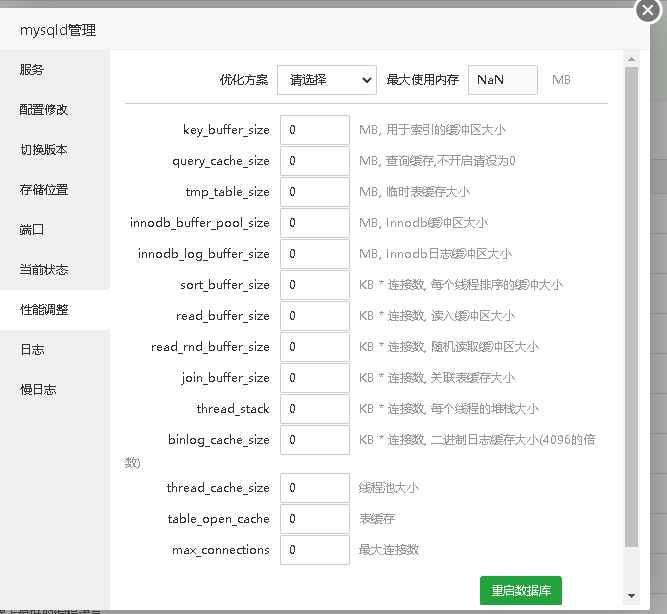Click the key_buffer_size label text
The width and height of the screenshot is (667, 614).
[x=226, y=129]
